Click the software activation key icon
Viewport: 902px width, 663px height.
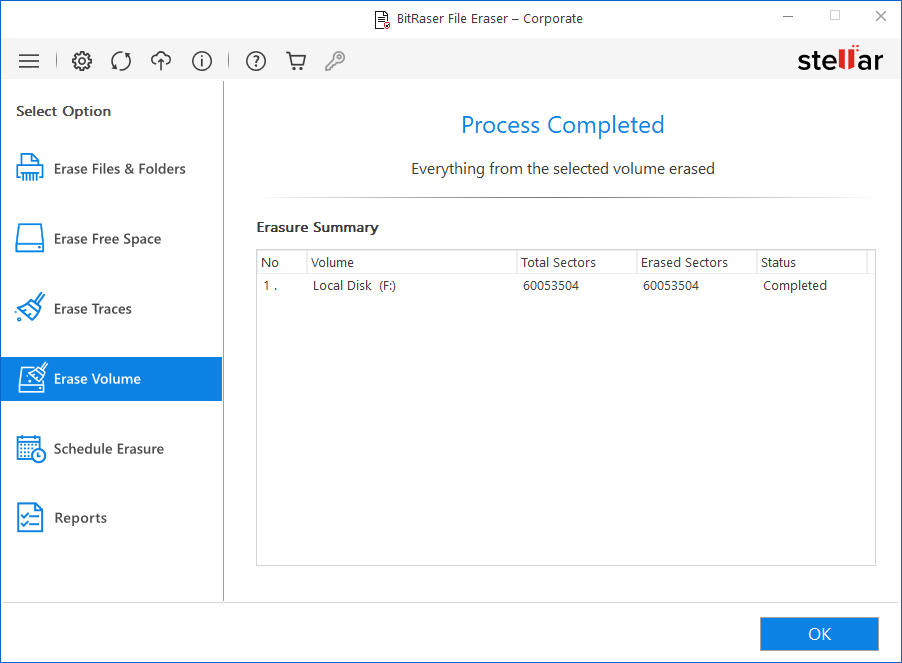coord(335,60)
